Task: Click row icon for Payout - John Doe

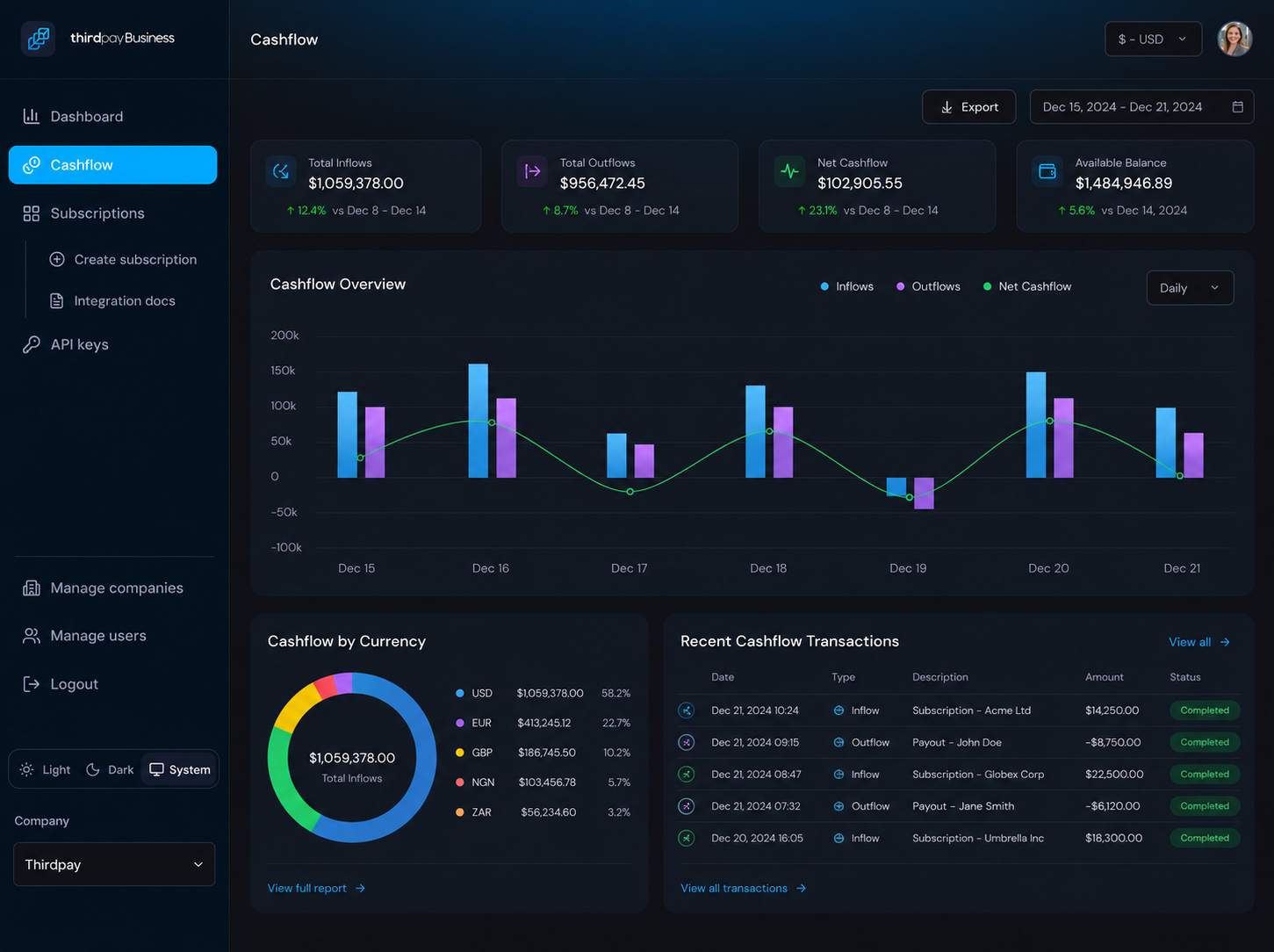Action: [x=687, y=742]
